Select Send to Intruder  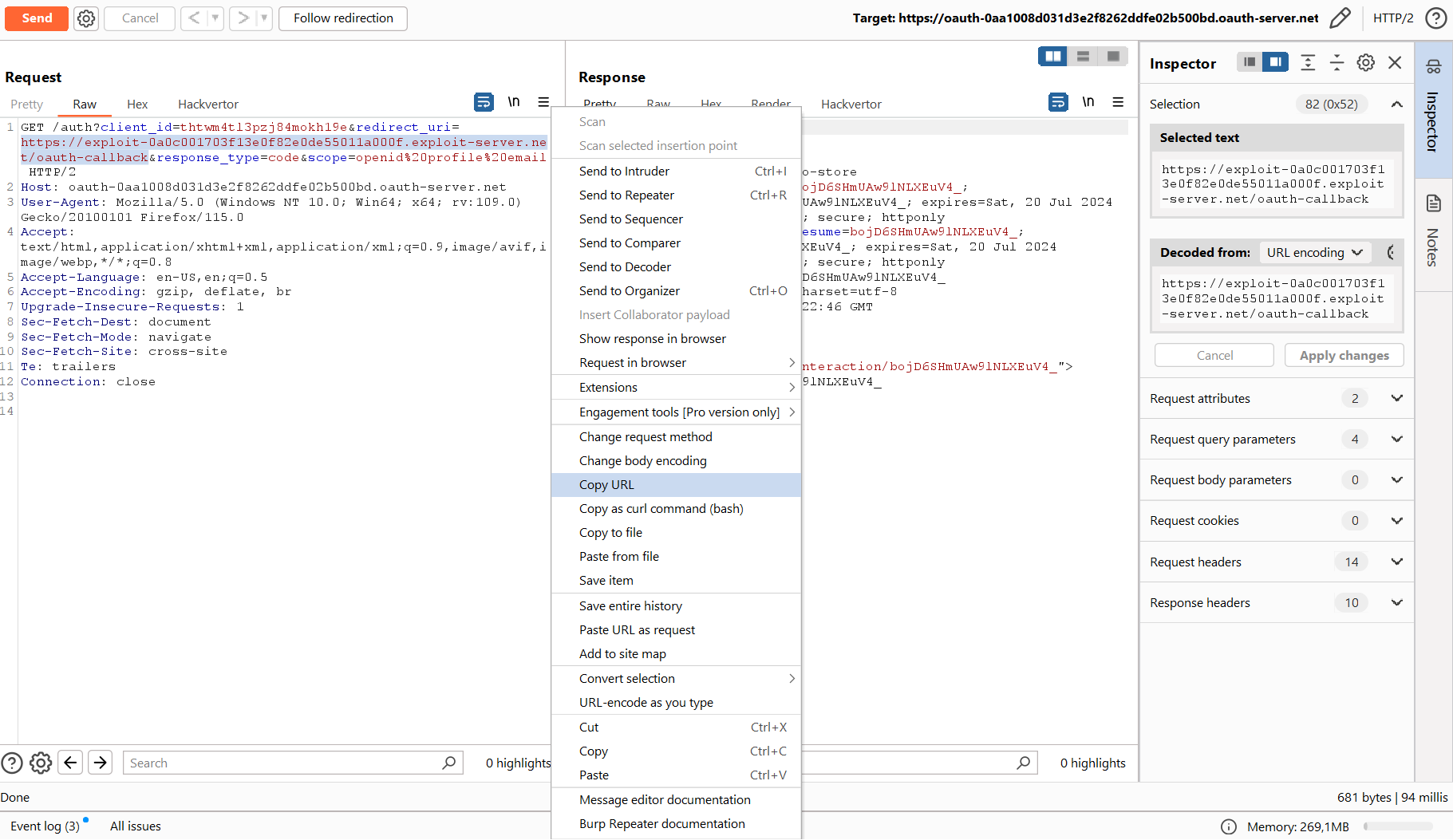676,172
